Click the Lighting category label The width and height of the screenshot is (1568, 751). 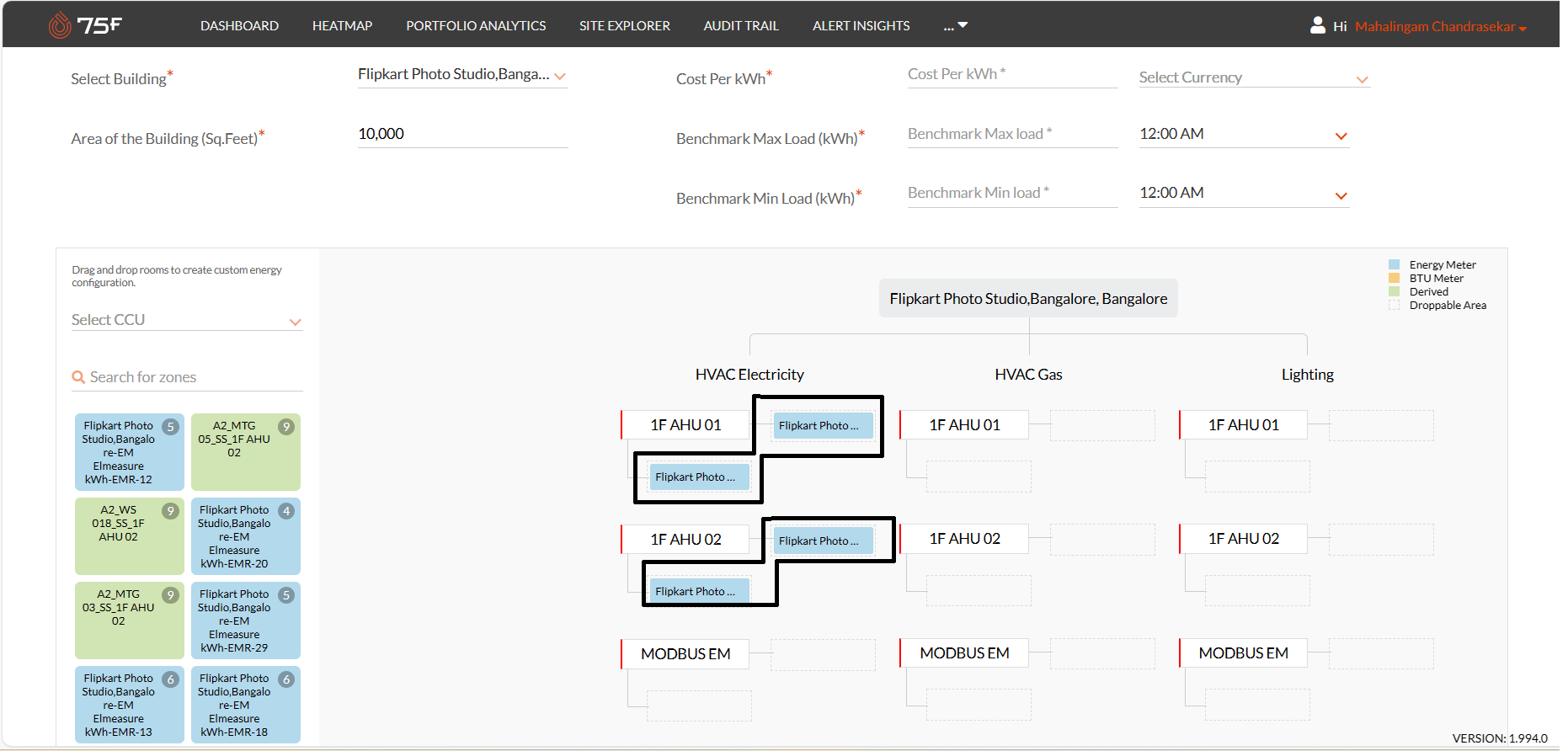1307,375
